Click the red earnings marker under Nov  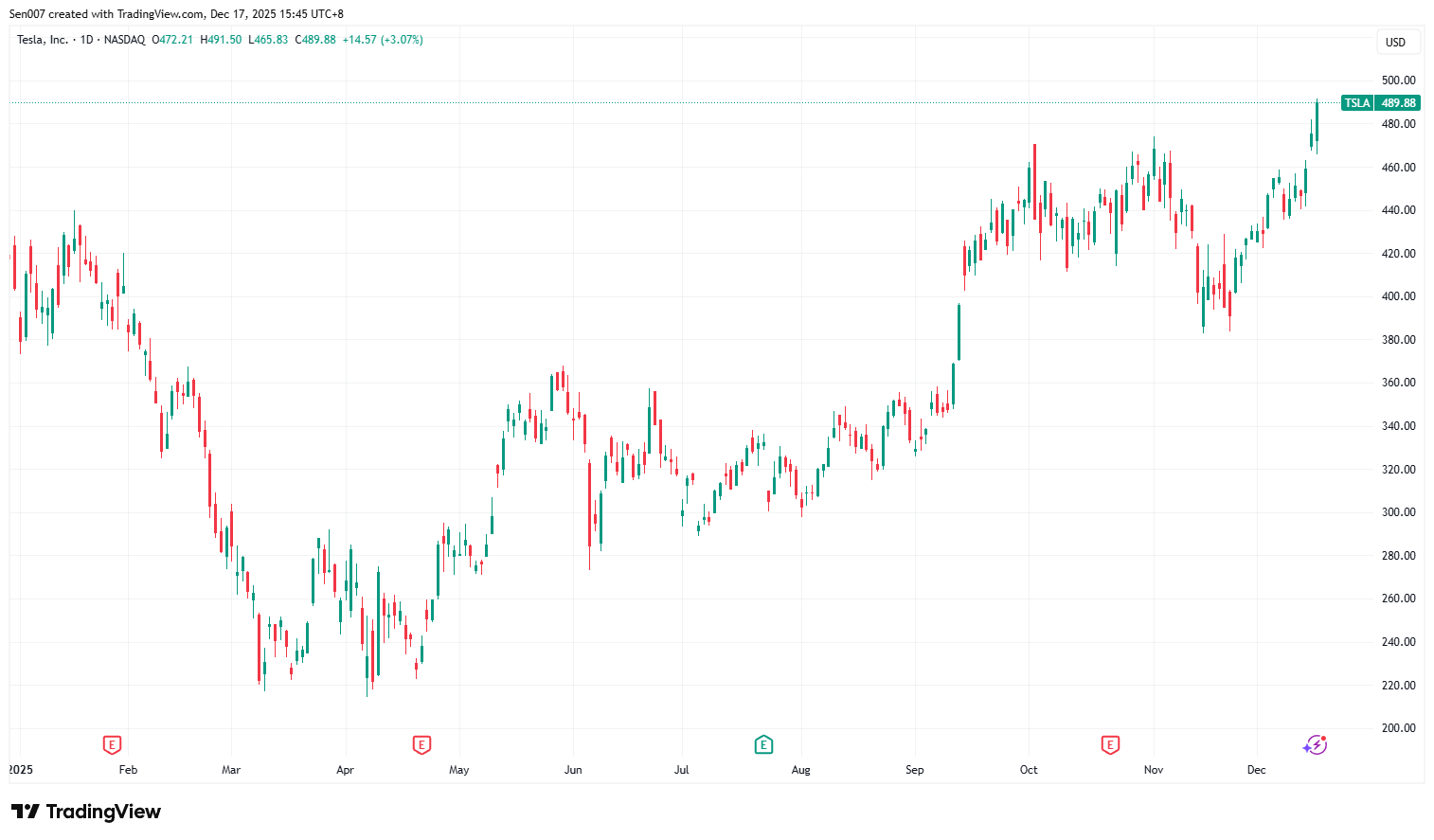coord(1110,745)
